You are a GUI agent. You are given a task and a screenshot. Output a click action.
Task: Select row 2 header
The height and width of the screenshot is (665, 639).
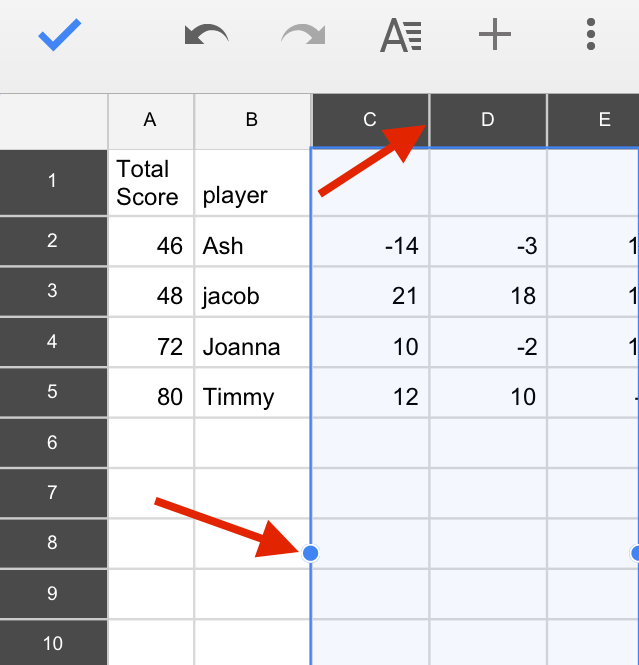tap(53, 241)
